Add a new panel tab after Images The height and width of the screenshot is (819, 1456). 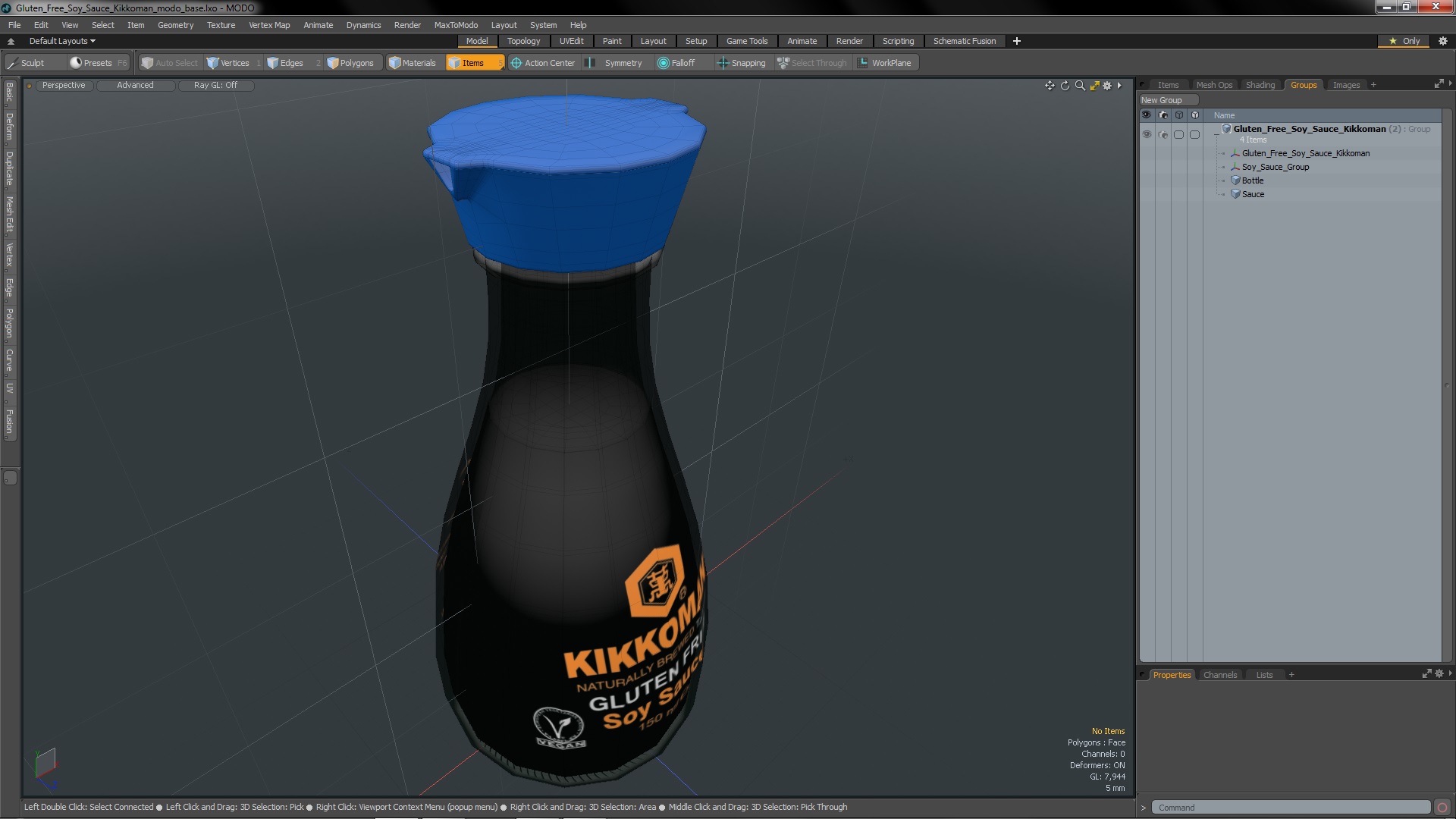pyautogui.click(x=1373, y=85)
